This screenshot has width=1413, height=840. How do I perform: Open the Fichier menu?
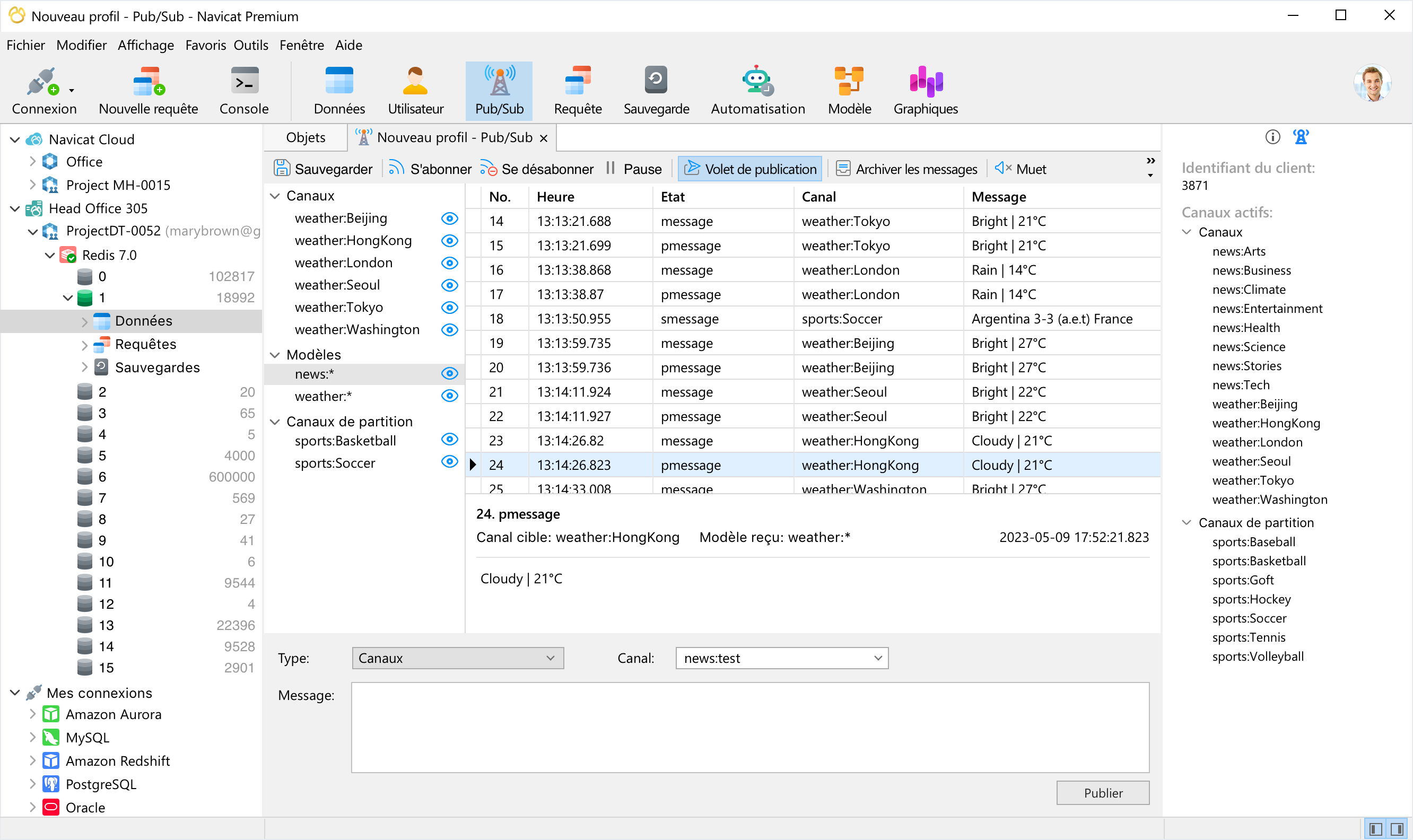point(25,45)
